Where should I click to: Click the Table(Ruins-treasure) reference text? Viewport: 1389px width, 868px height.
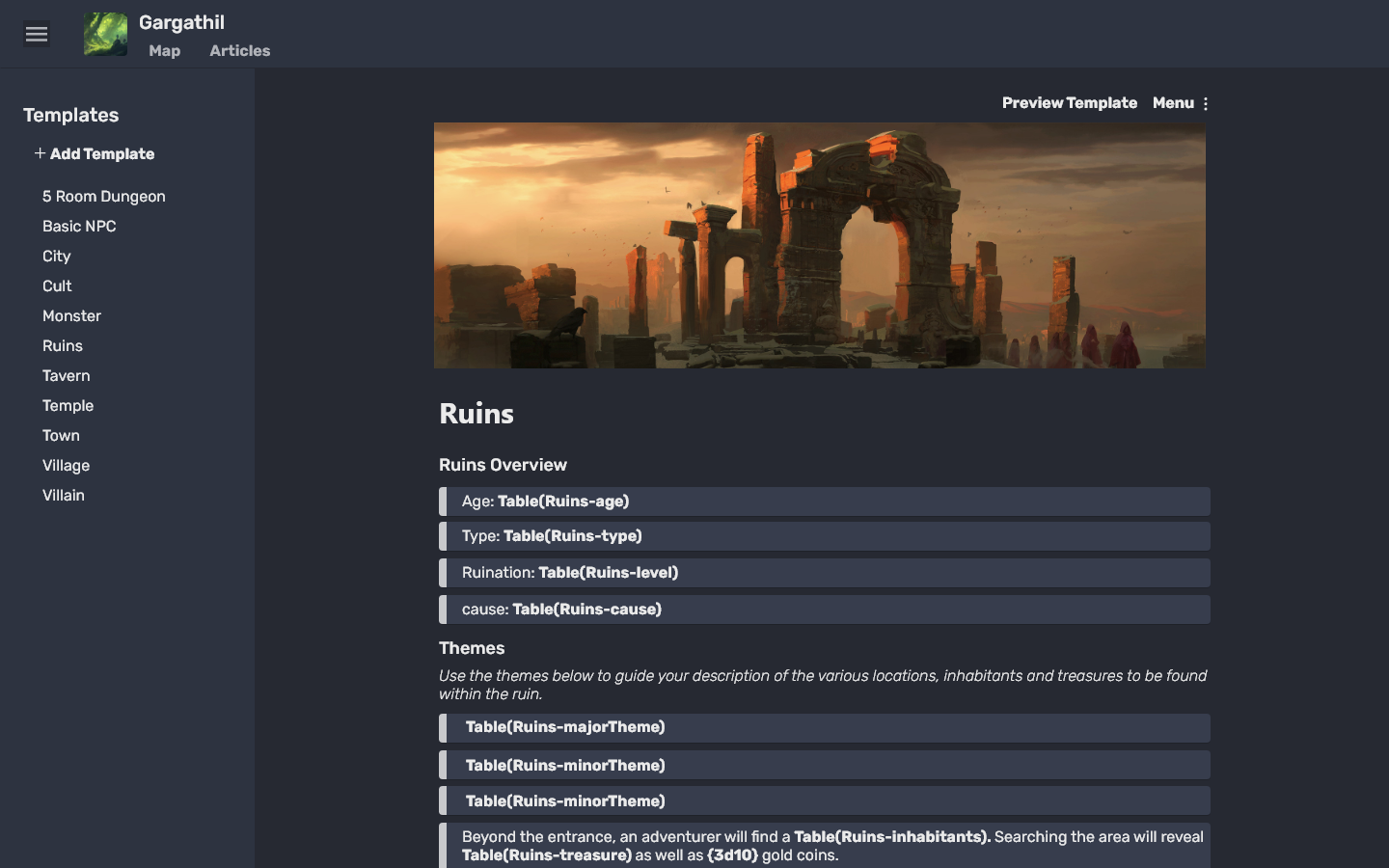click(547, 855)
